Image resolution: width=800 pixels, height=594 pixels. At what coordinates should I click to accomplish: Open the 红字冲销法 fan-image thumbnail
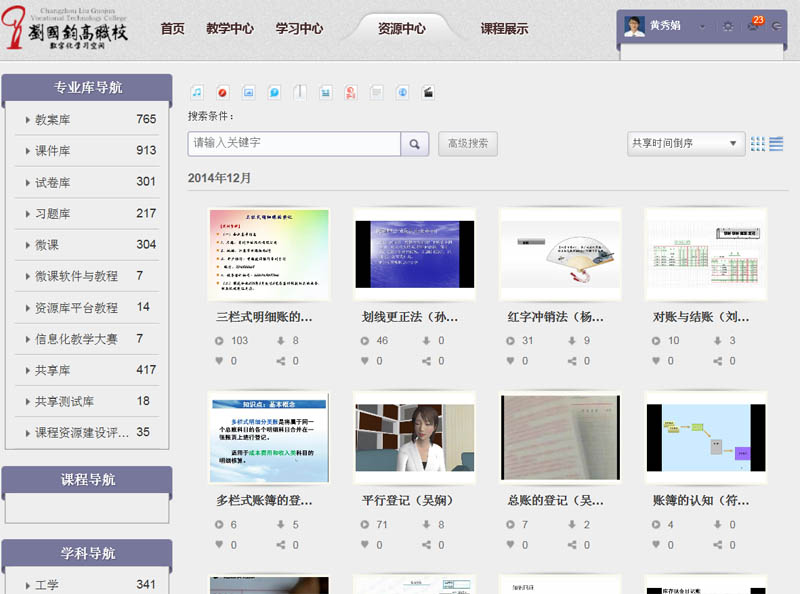(x=560, y=254)
